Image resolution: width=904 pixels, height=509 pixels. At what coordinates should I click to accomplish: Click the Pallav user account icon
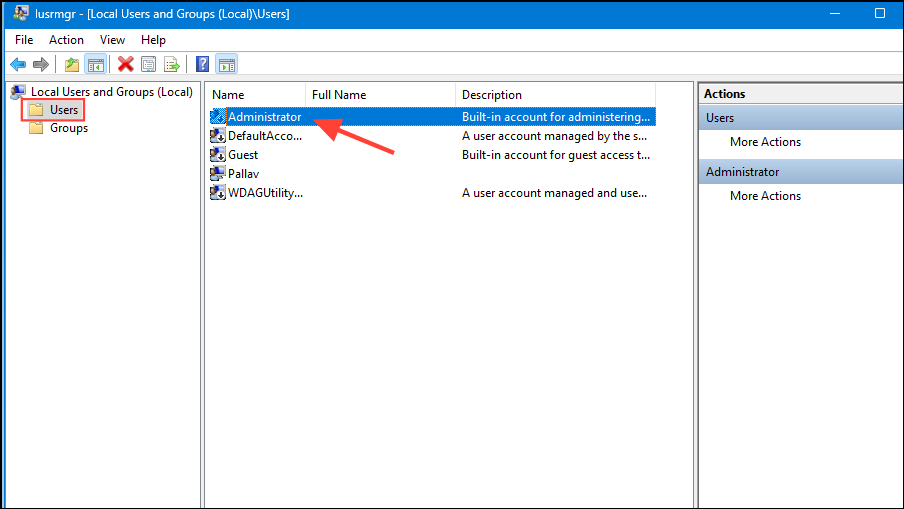pyautogui.click(x=217, y=174)
